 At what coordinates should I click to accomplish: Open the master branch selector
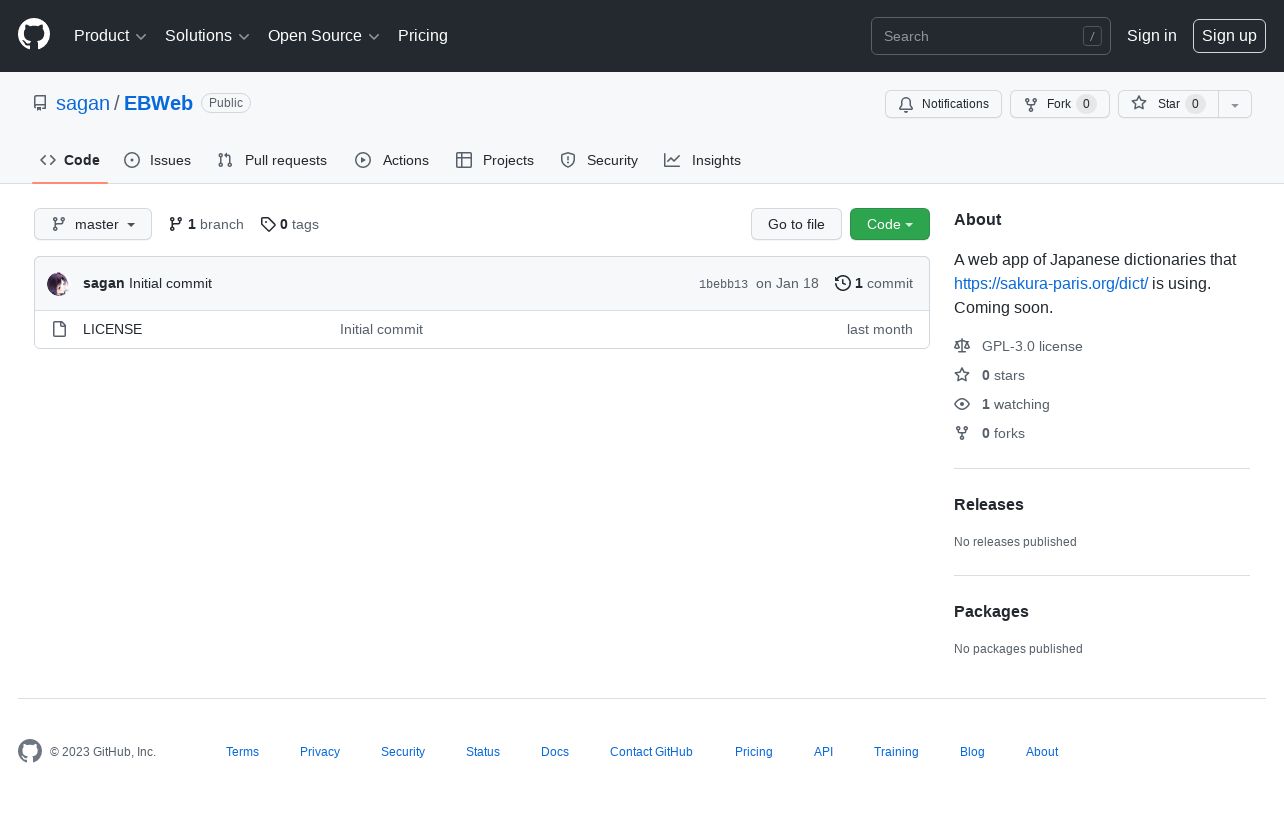click(x=93, y=224)
